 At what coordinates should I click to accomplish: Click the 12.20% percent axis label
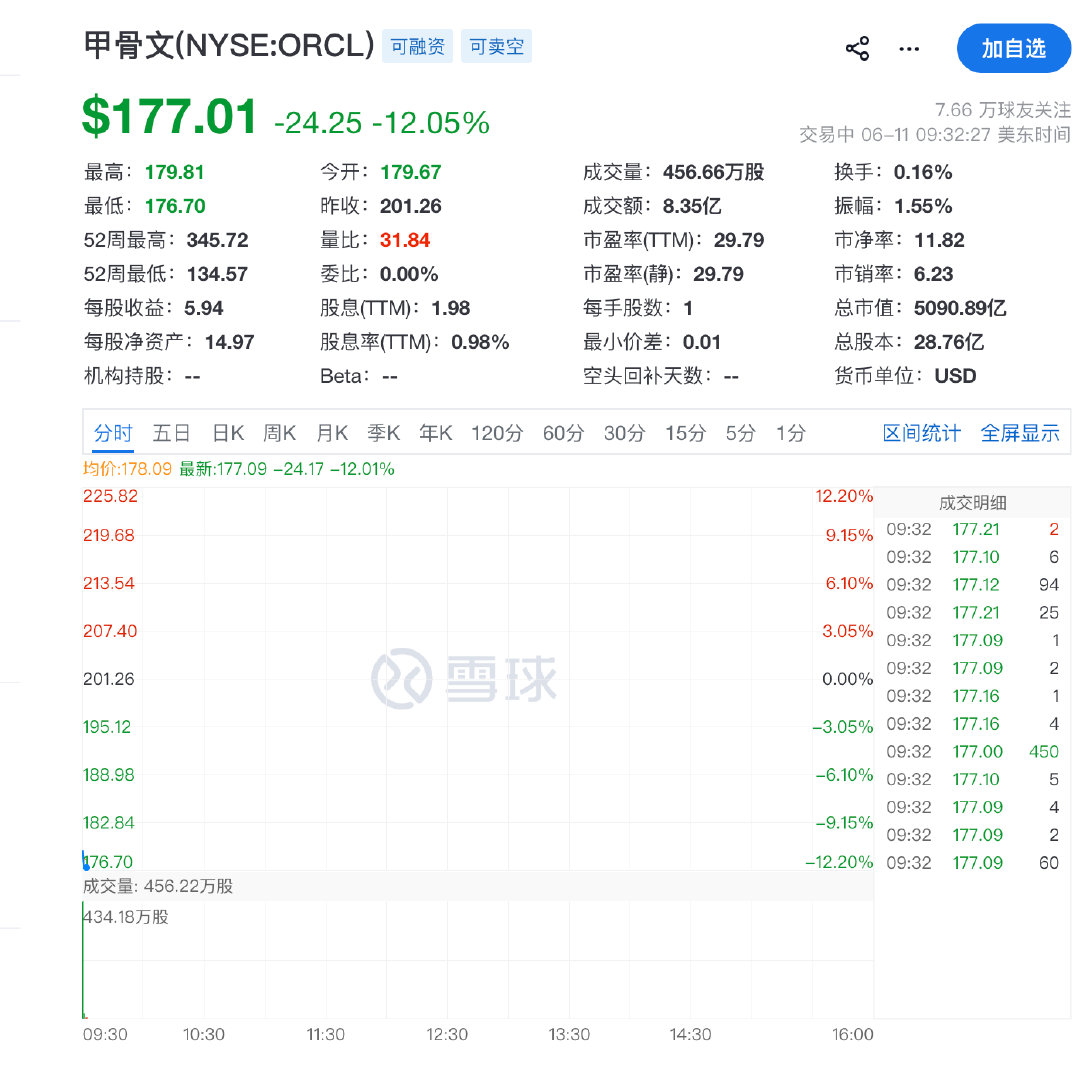[x=844, y=496]
